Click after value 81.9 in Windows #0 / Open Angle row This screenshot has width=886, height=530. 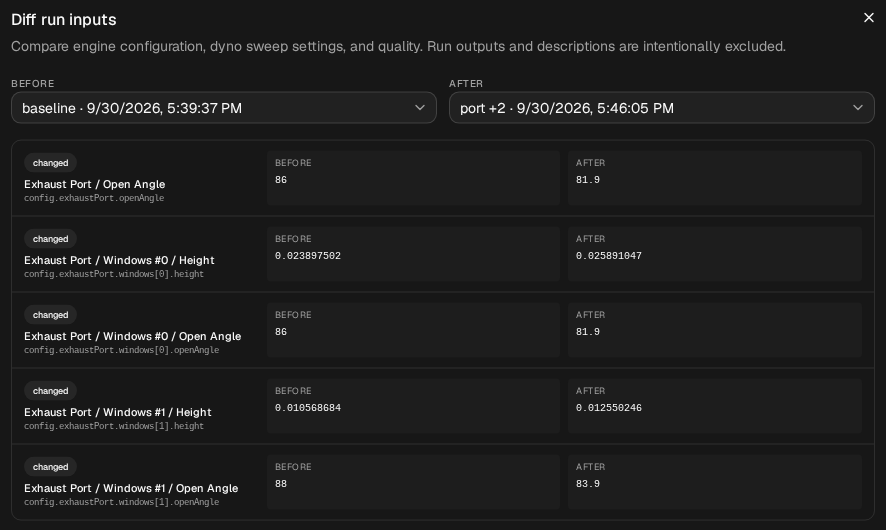click(x=588, y=332)
